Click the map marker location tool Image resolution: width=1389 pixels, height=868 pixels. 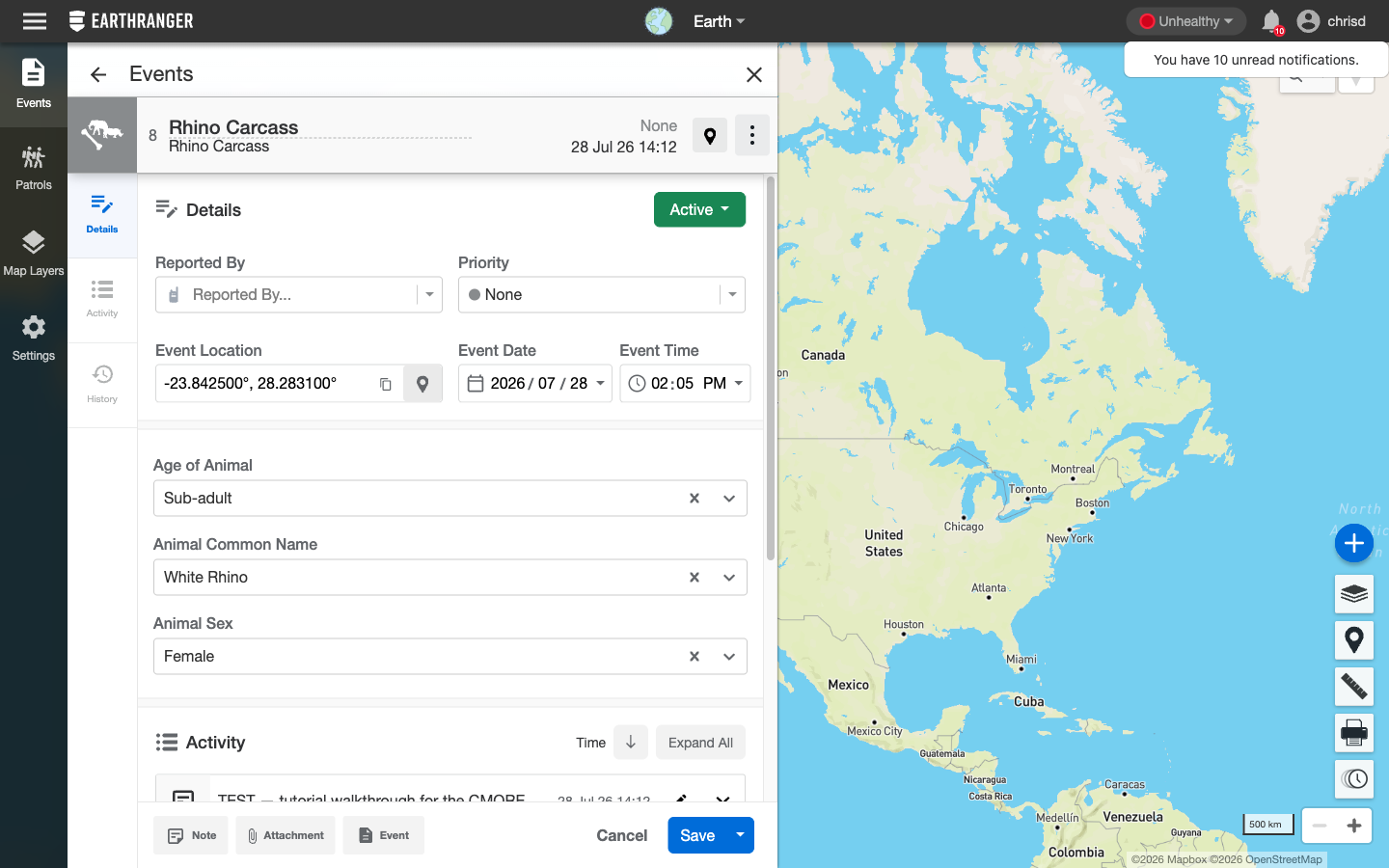tap(1354, 639)
